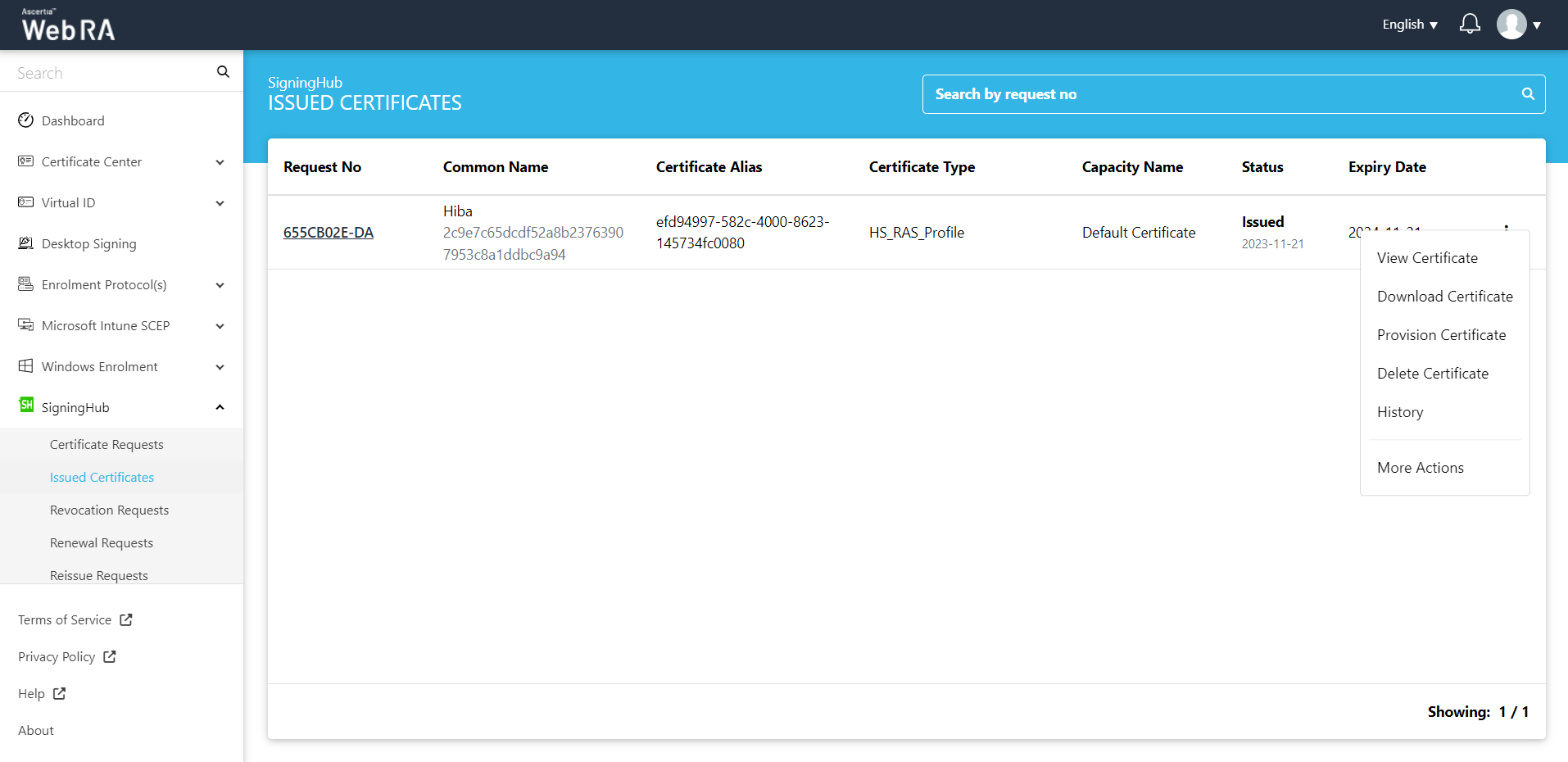Select View Certificate from the context menu

(1427, 258)
